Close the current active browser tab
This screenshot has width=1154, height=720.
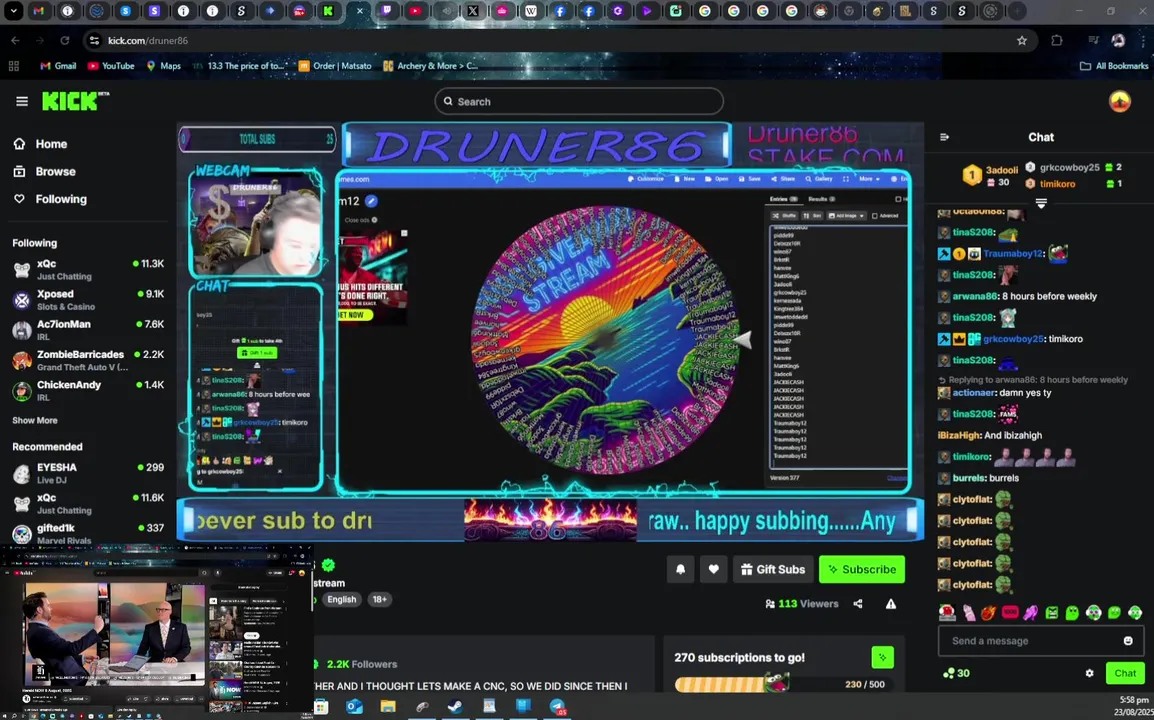(359, 11)
